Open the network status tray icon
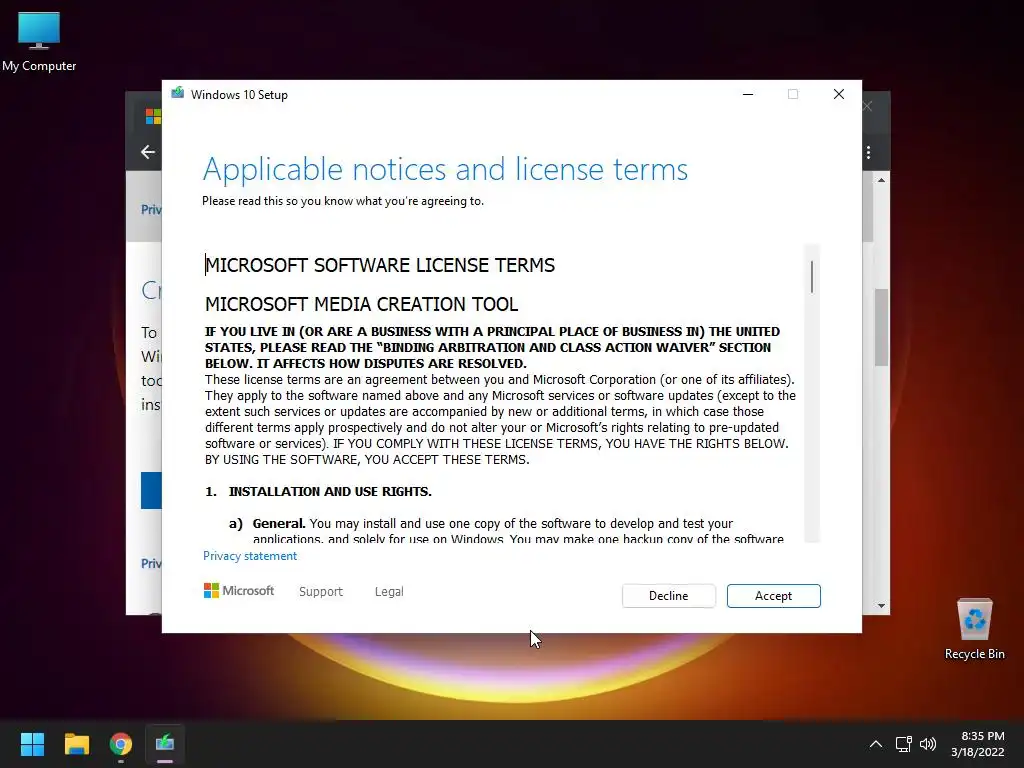 point(903,744)
